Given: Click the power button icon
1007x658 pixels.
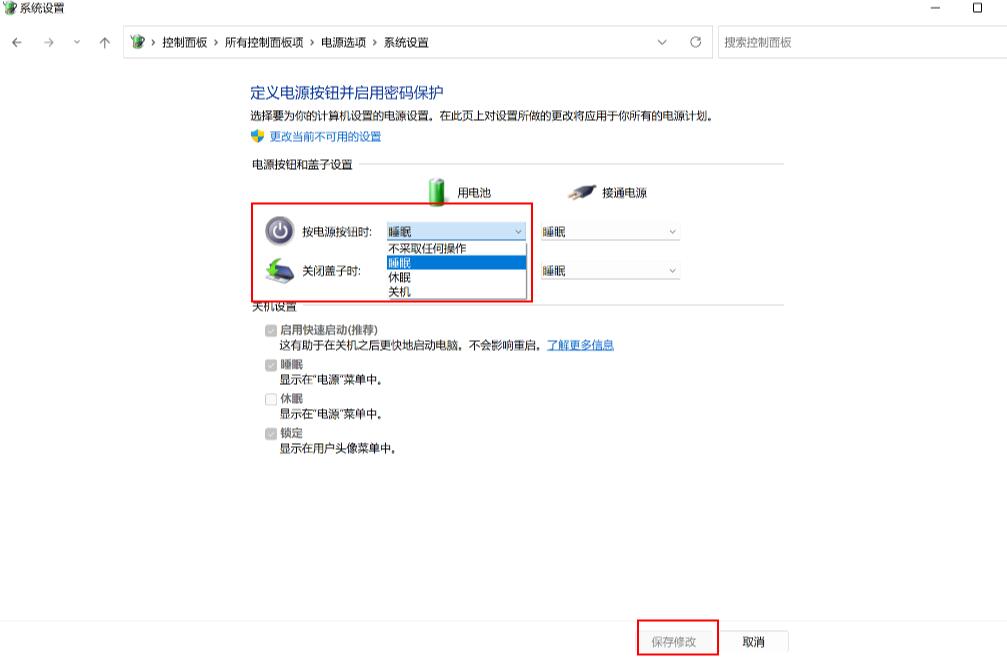Looking at the screenshot, I should tap(279, 231).
